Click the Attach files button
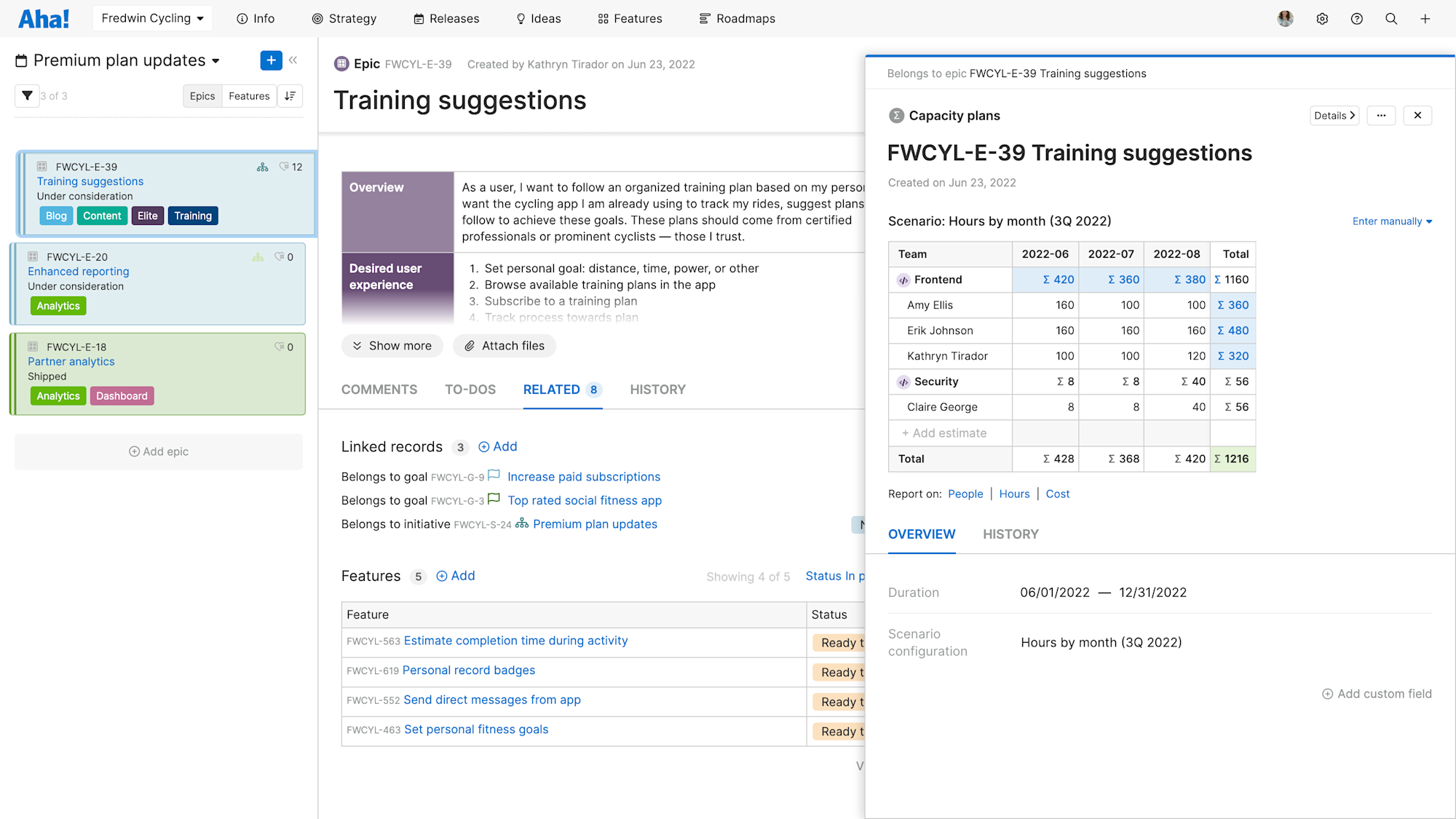The width and height of the screenshot is (1456, 819). pos(504,346)
